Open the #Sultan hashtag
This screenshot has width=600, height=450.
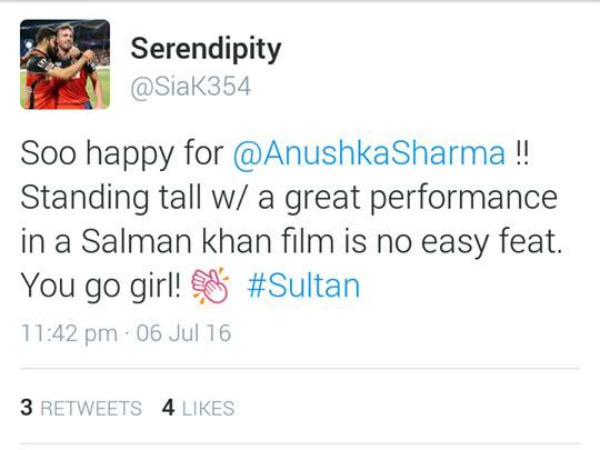coord(304,286)
